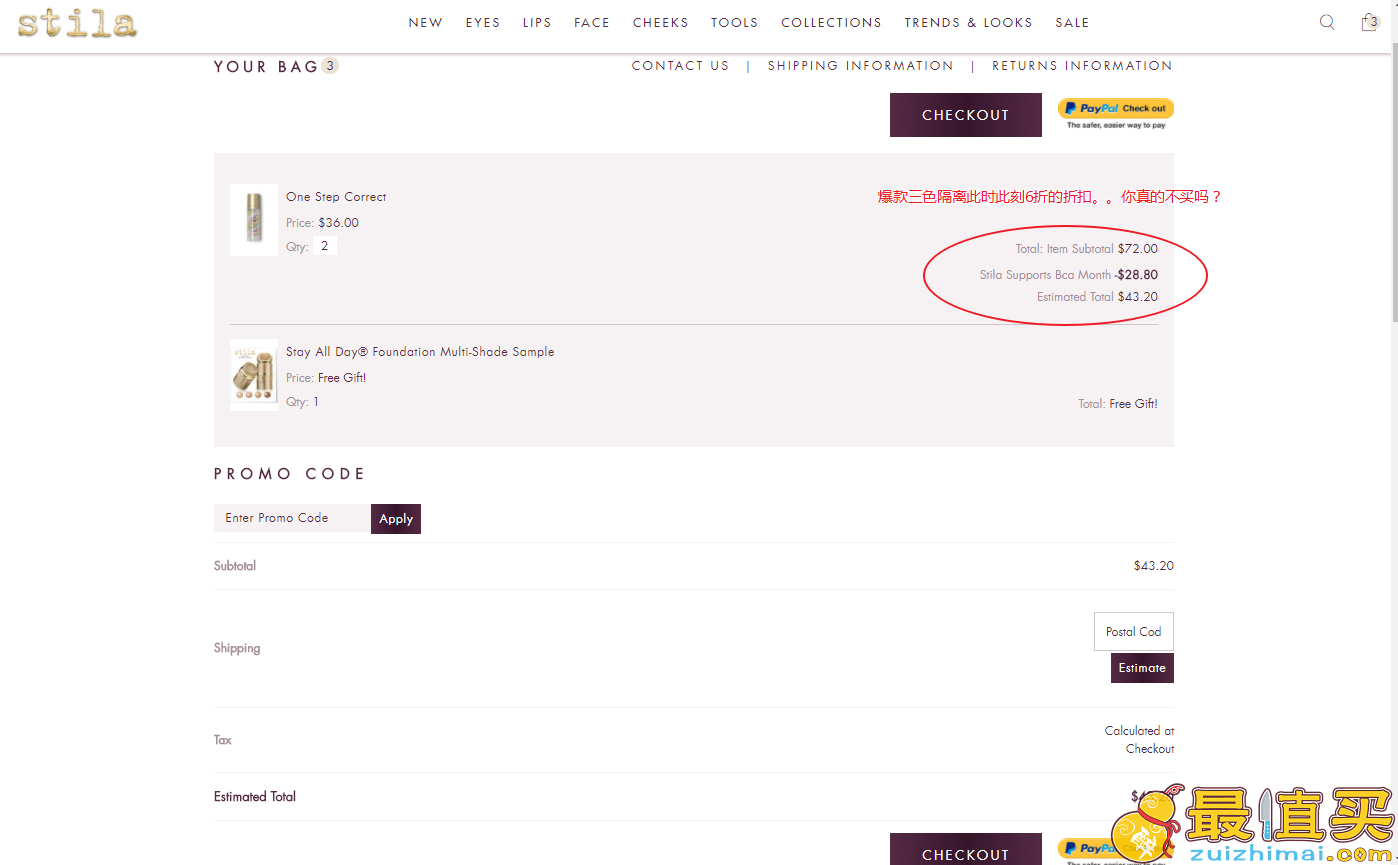
Task: Click the top CHECKOUT button
Action: [x=966, y=115]
